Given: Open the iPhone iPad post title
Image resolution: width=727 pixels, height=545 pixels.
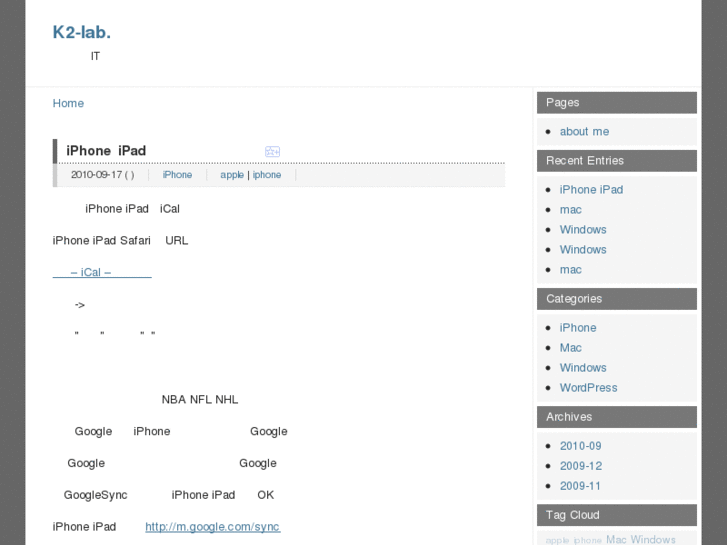Looking at the screenshot, I should click(106, 151).
